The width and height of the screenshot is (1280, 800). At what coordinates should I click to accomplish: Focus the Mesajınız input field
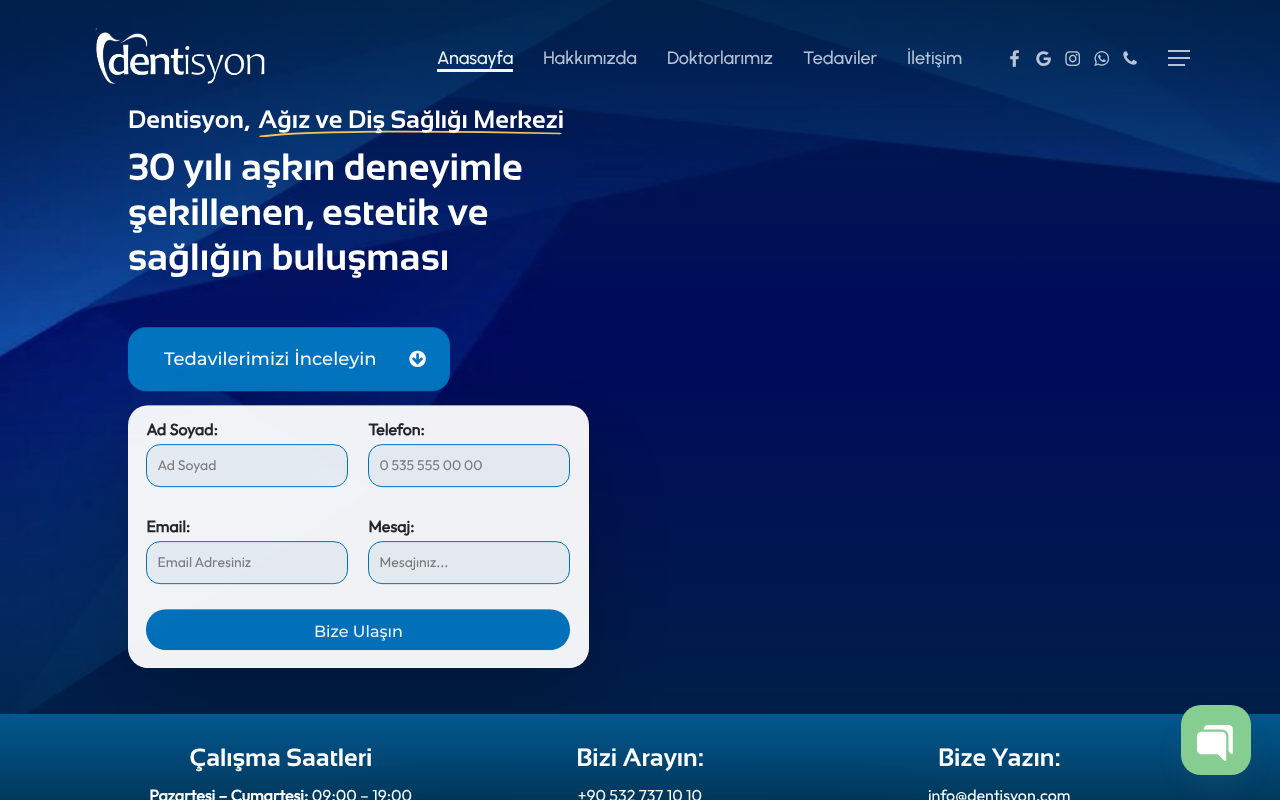tap(469, 563)
